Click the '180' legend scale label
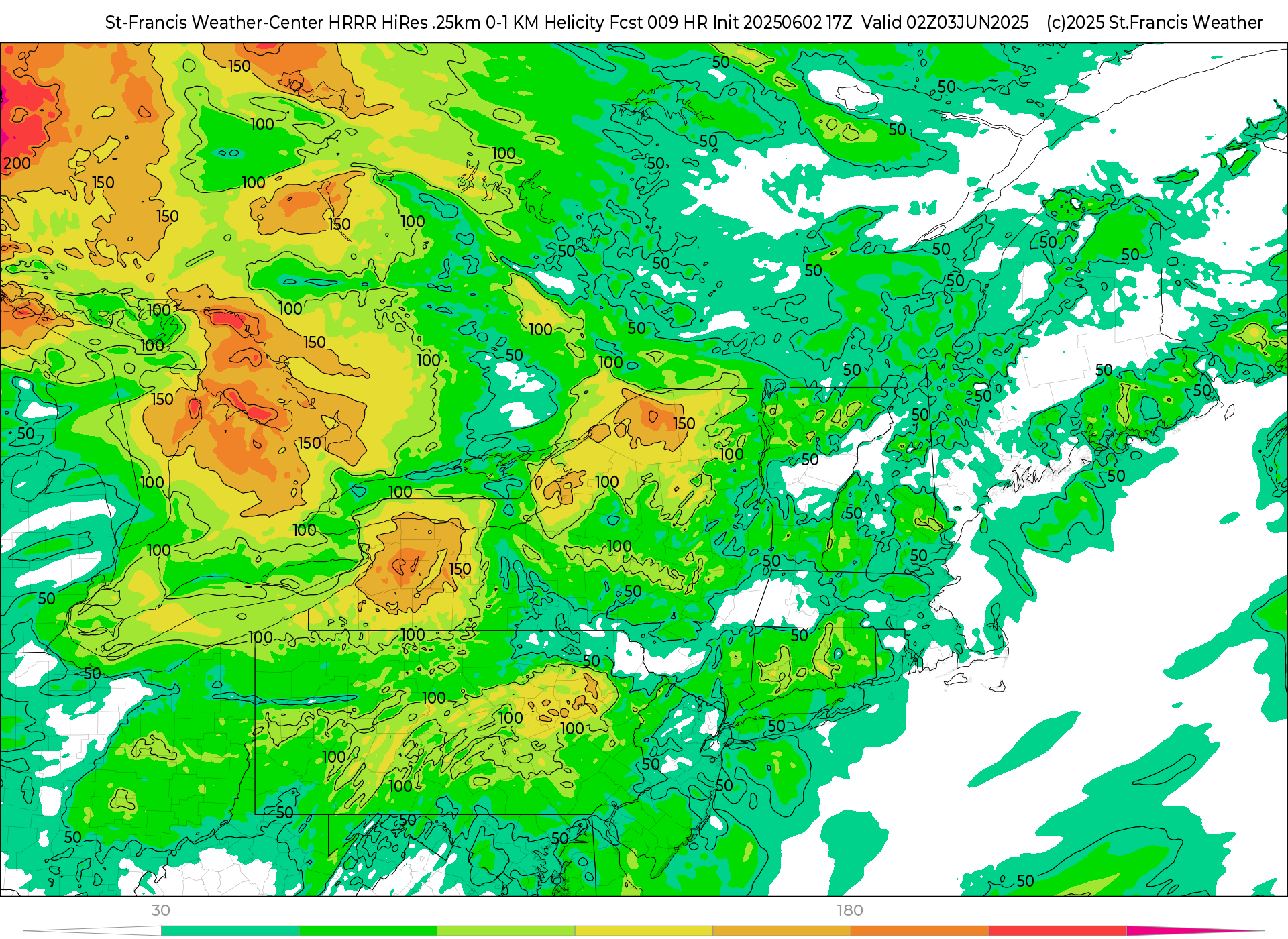 [850, 910]
